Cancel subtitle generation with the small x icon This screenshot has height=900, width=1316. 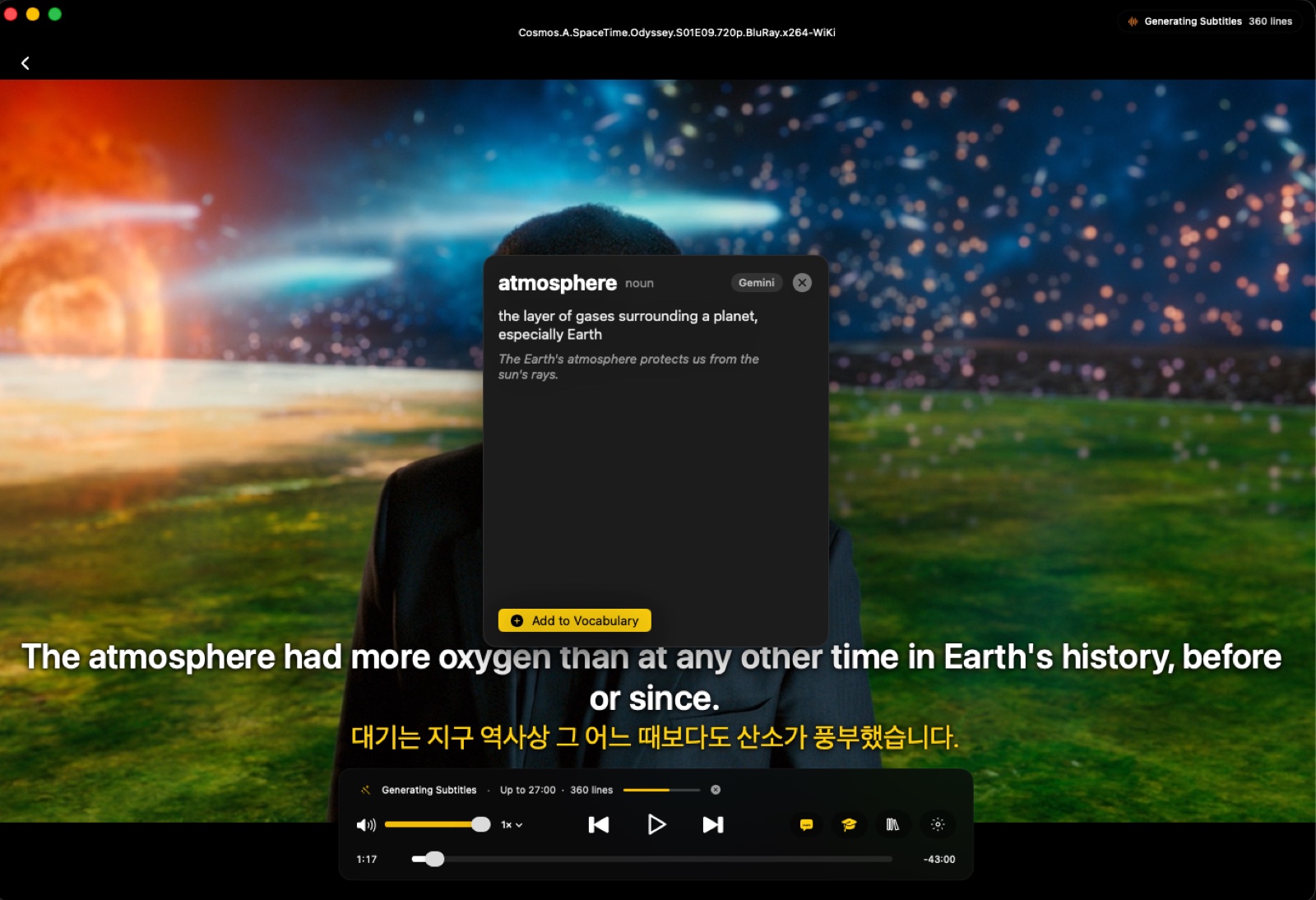click(716, 790)
